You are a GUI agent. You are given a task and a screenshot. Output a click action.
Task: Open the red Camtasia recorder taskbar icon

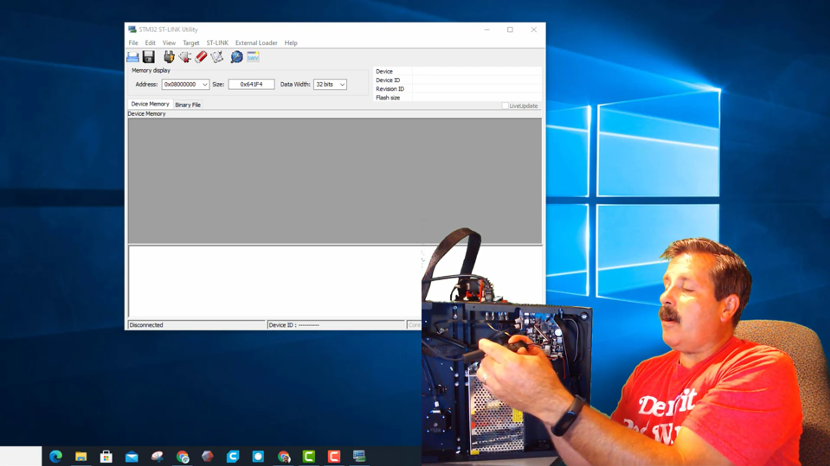(334, 456)
